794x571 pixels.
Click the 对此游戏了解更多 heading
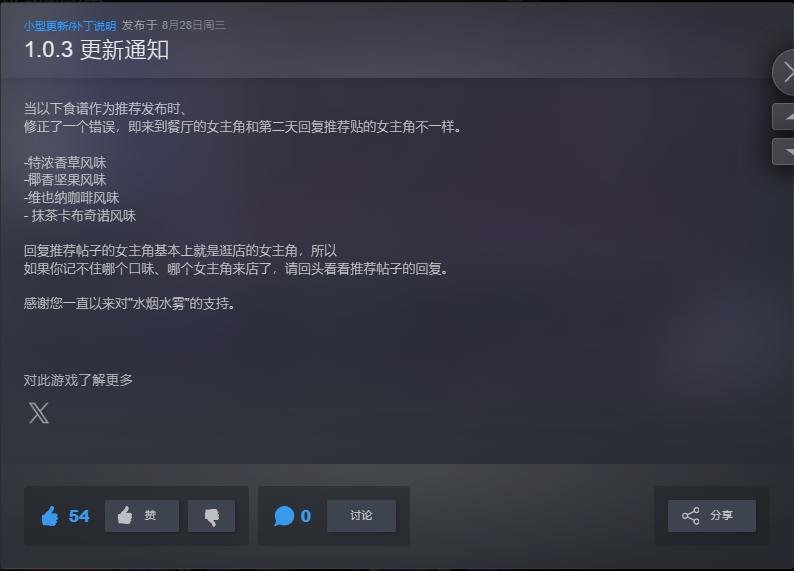(78, 380)
